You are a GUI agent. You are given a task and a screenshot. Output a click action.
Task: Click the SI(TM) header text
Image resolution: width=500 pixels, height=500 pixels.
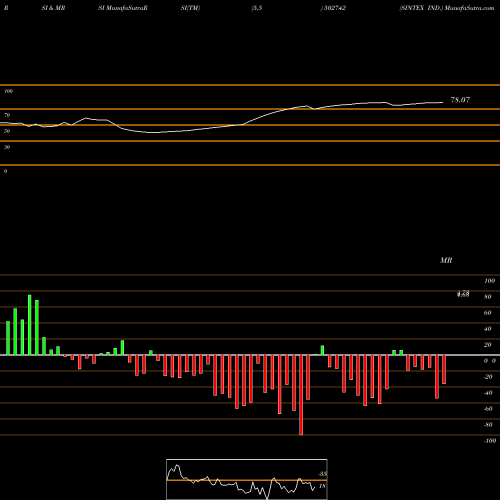point(190,8)
